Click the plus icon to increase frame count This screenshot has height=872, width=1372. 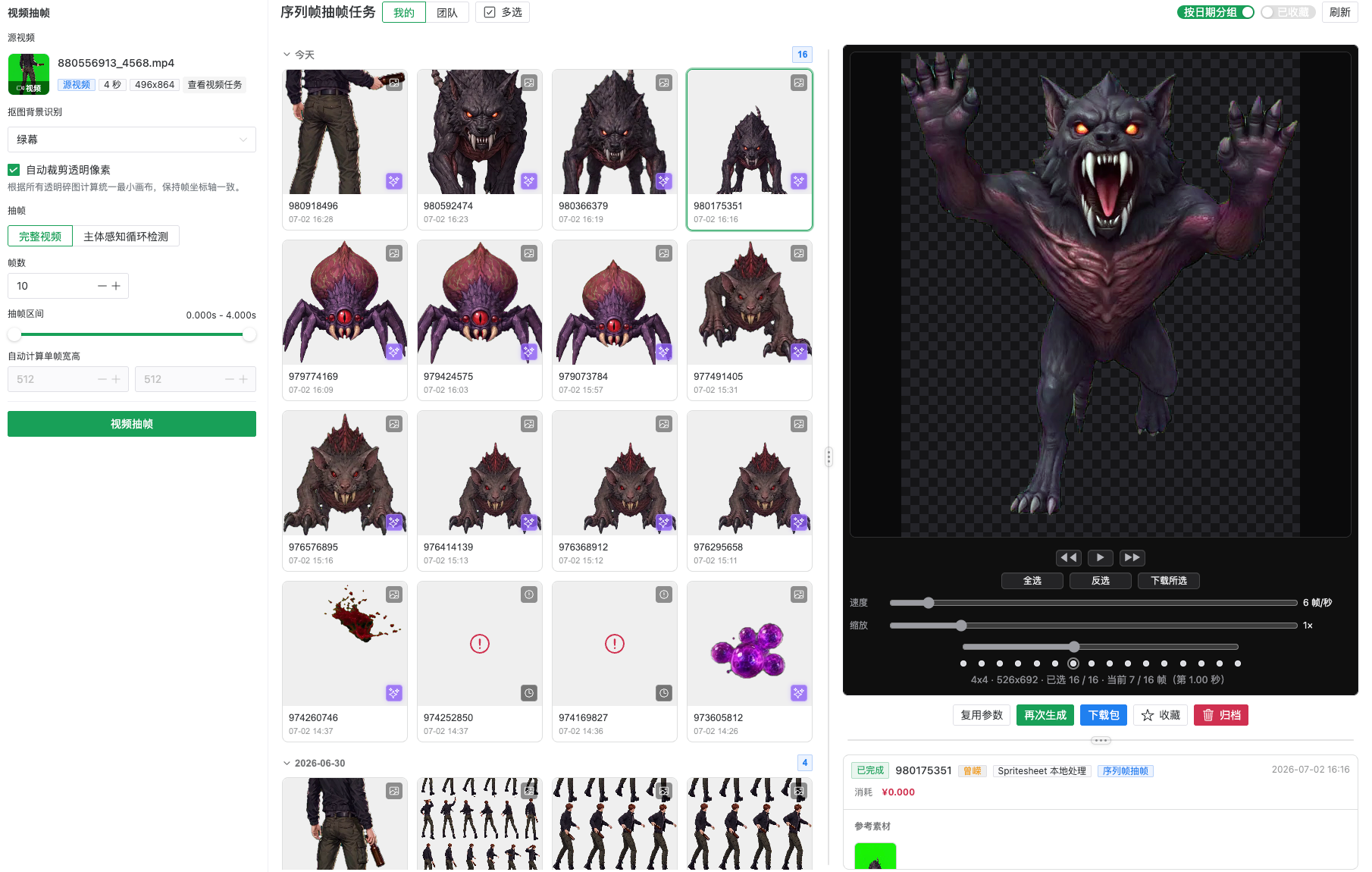pyautogui.click(x=116, y=286)
